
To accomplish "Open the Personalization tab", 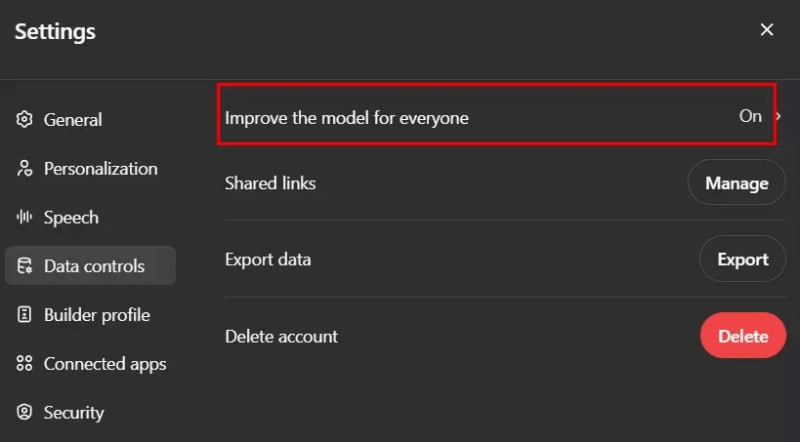I will pyautogui.click(x=100, y=169).
